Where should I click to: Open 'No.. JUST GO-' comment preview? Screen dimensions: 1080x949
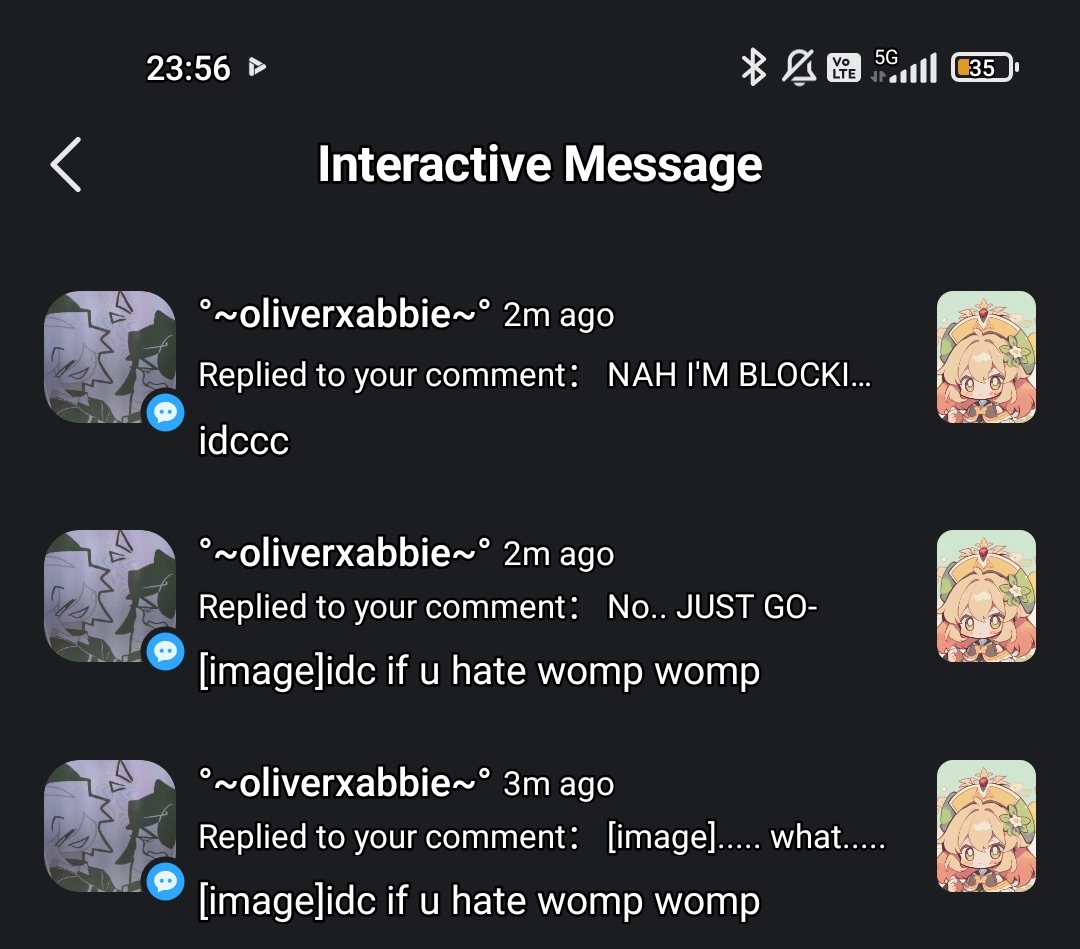(712, 607)
